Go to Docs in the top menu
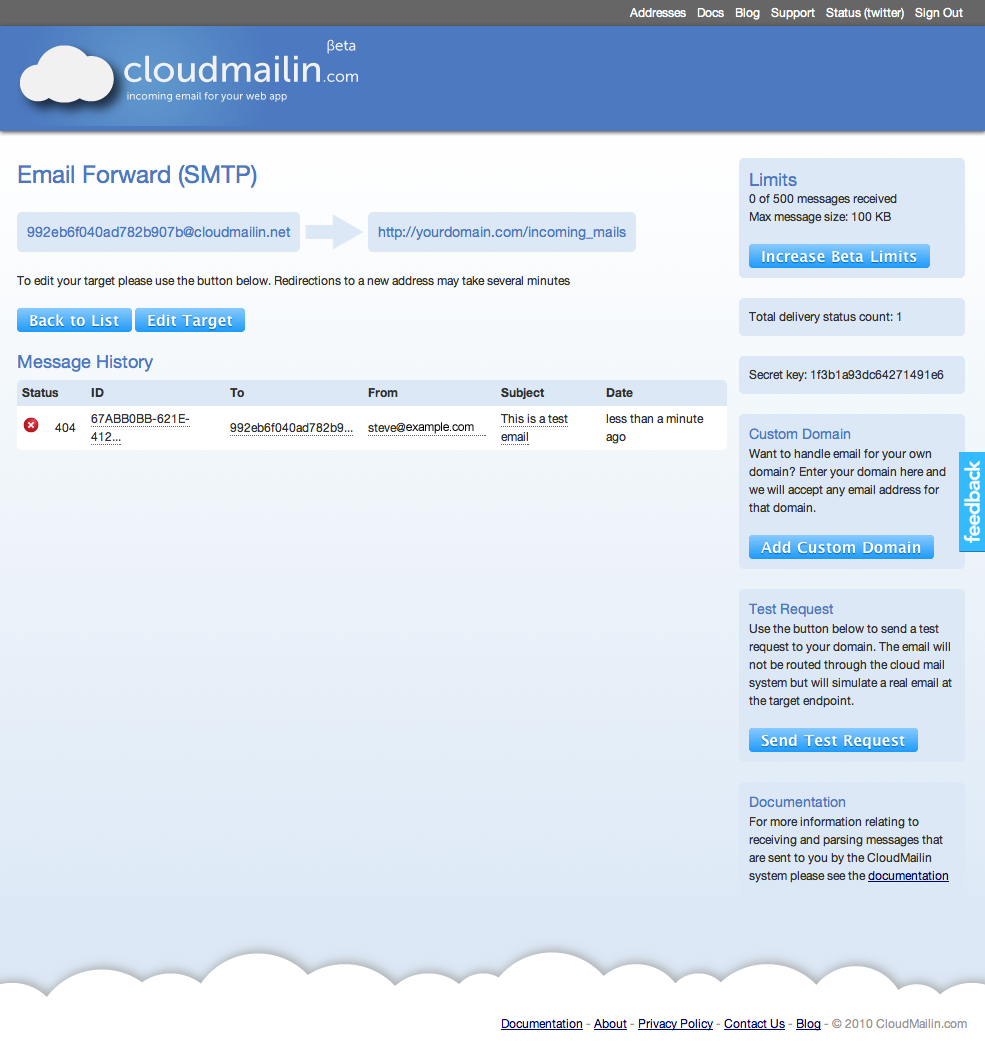Viewport: 985px width, 1061px height. (710, 13)
